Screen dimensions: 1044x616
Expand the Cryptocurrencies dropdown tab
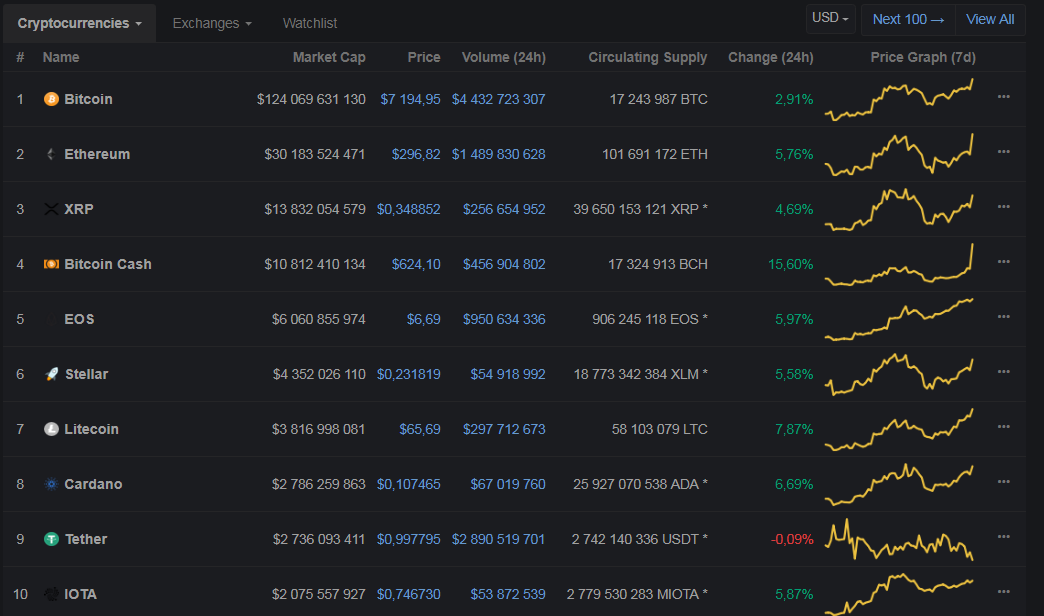(79, 23)
